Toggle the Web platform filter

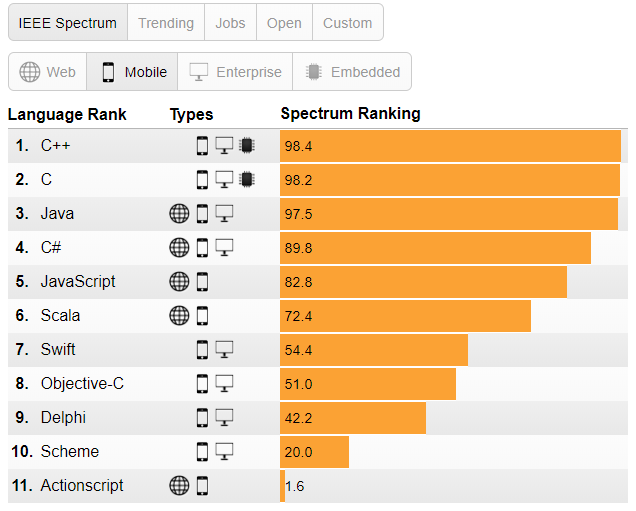(x=48, y=72)
